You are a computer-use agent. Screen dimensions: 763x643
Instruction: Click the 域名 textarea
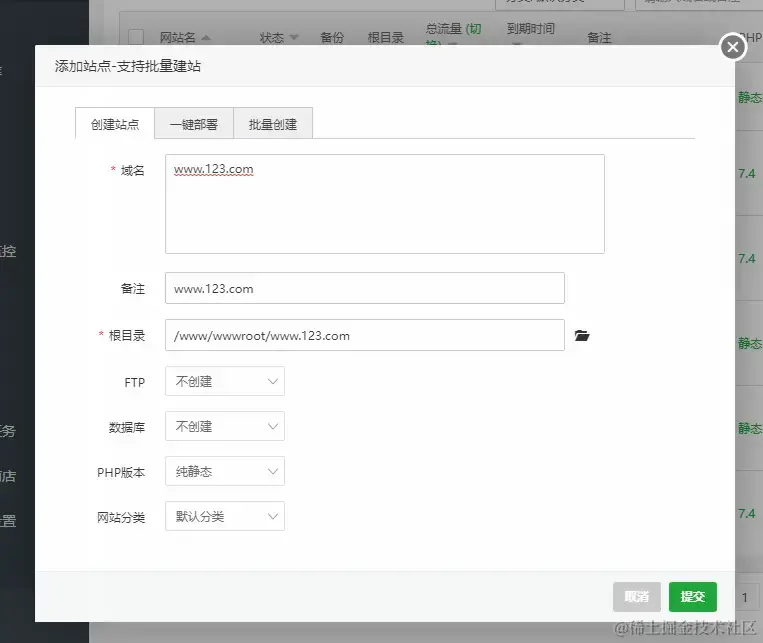click(385, 204)
